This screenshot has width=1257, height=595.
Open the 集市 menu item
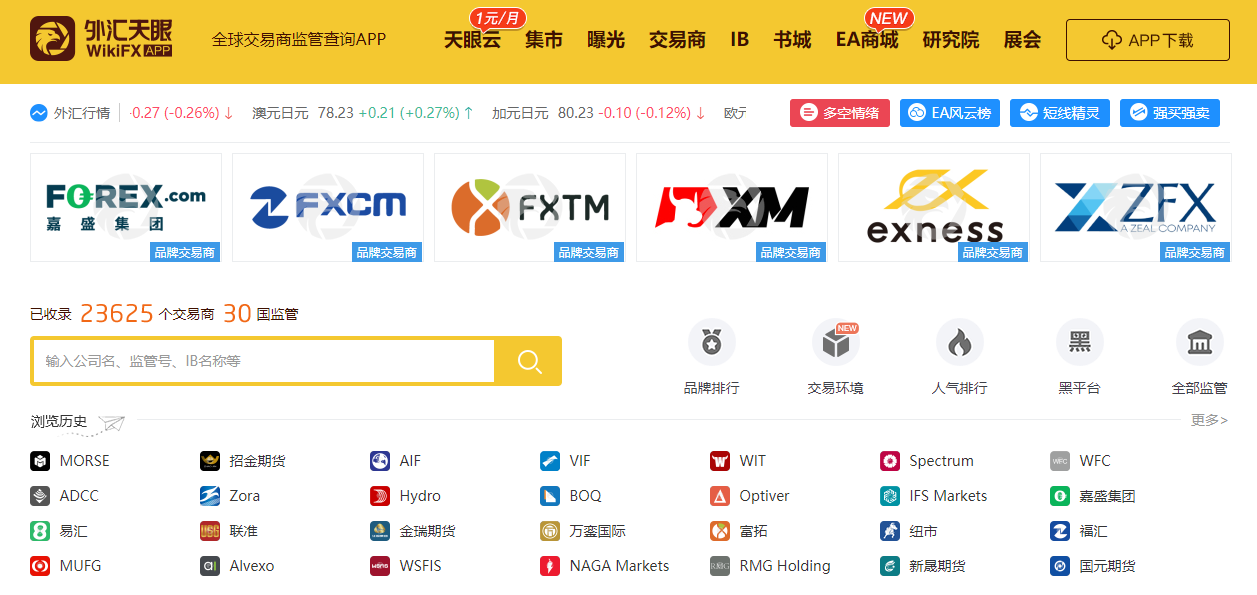coord(544,40)
